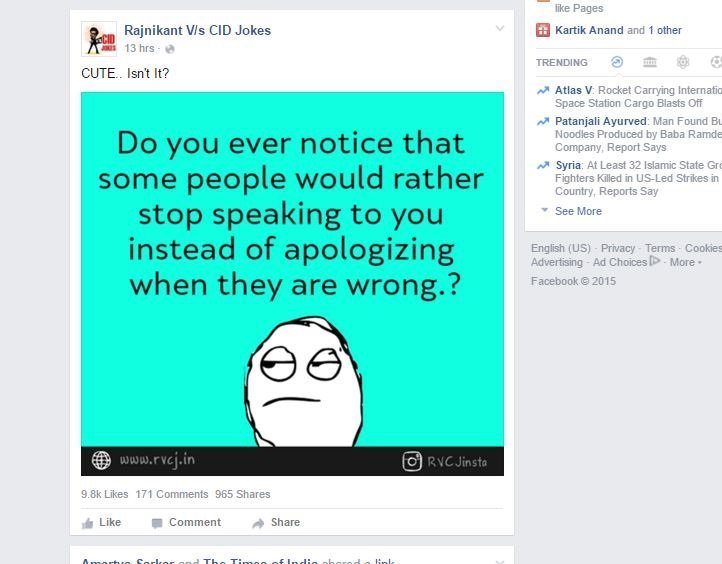Open the Rajnikant V/s CID Jokes page
722x564 pixels.
coord(198,30)
